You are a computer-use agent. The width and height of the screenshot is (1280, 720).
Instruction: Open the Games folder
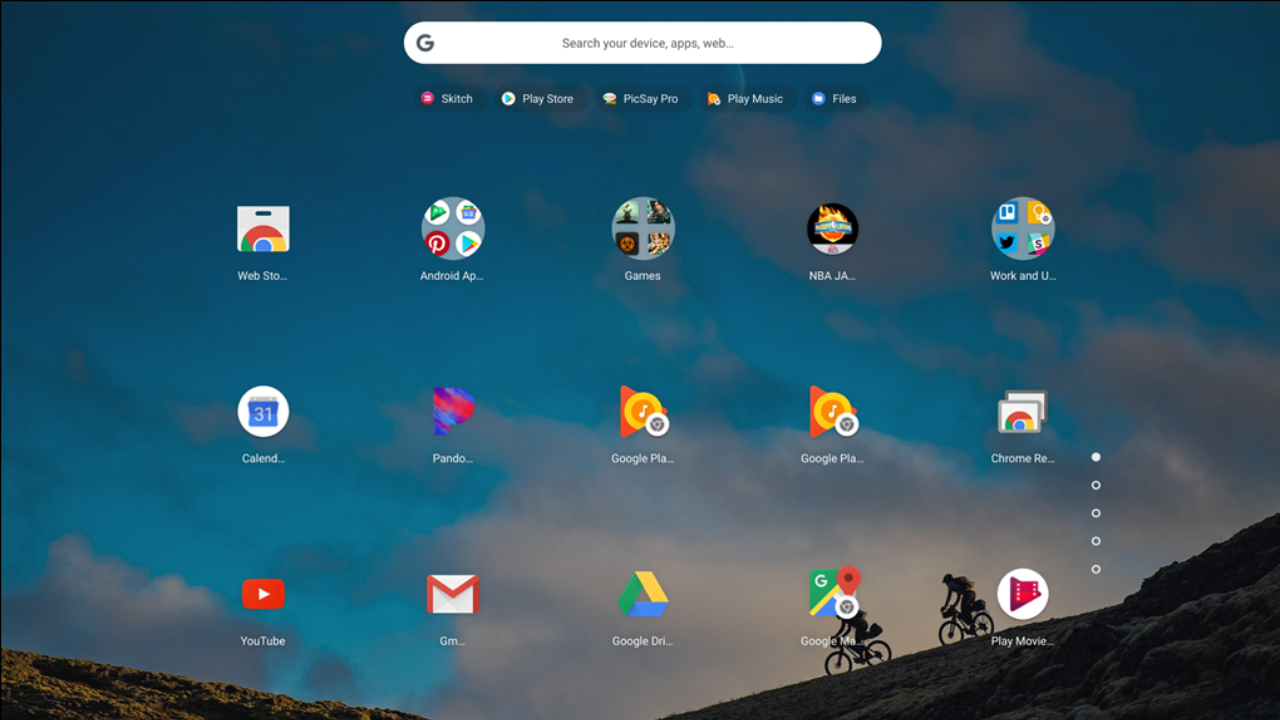643,228
